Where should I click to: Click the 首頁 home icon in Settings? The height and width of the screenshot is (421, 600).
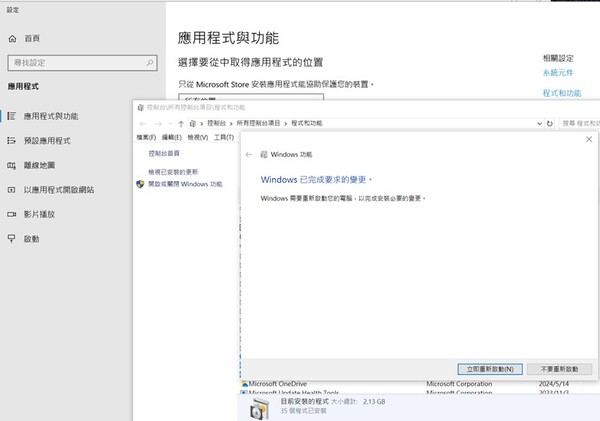(x=11, y=38)
